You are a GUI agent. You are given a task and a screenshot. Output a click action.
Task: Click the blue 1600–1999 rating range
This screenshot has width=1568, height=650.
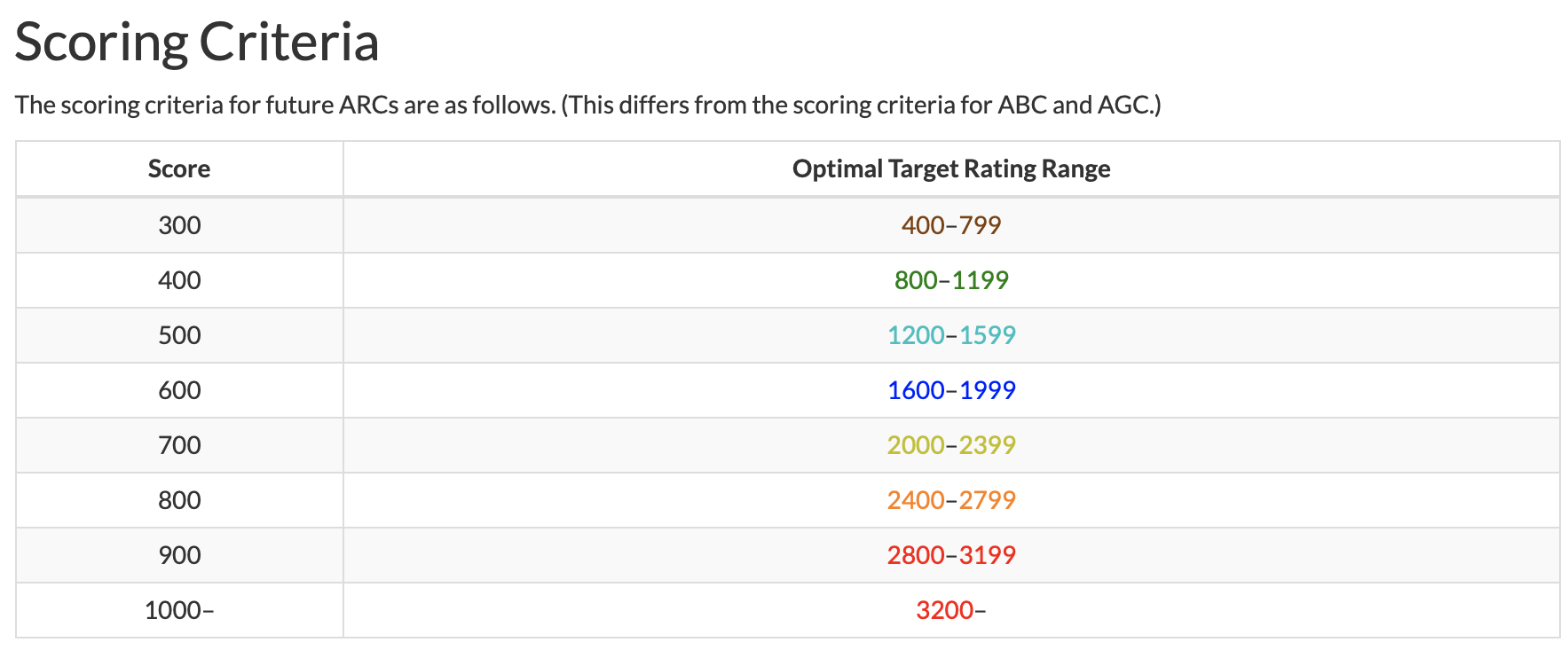click(x=950, y=390)
